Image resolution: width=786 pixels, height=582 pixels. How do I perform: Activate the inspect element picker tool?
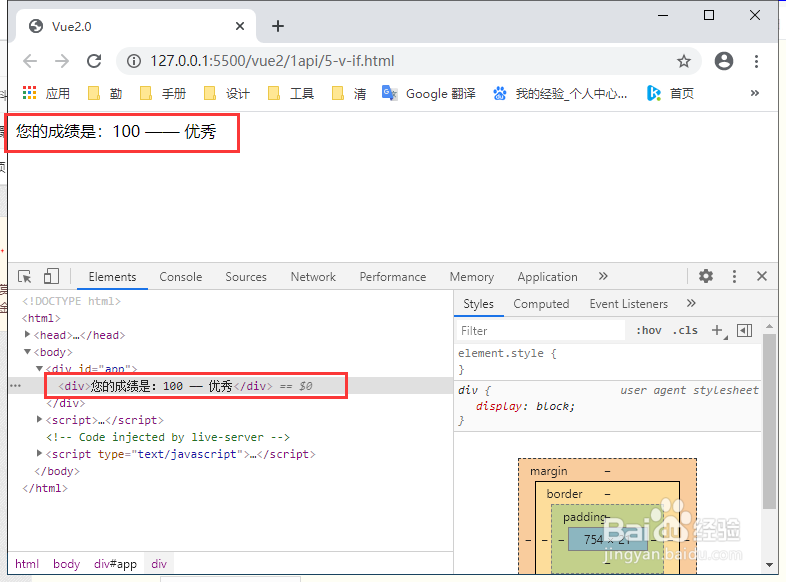(x=25, y=276)
